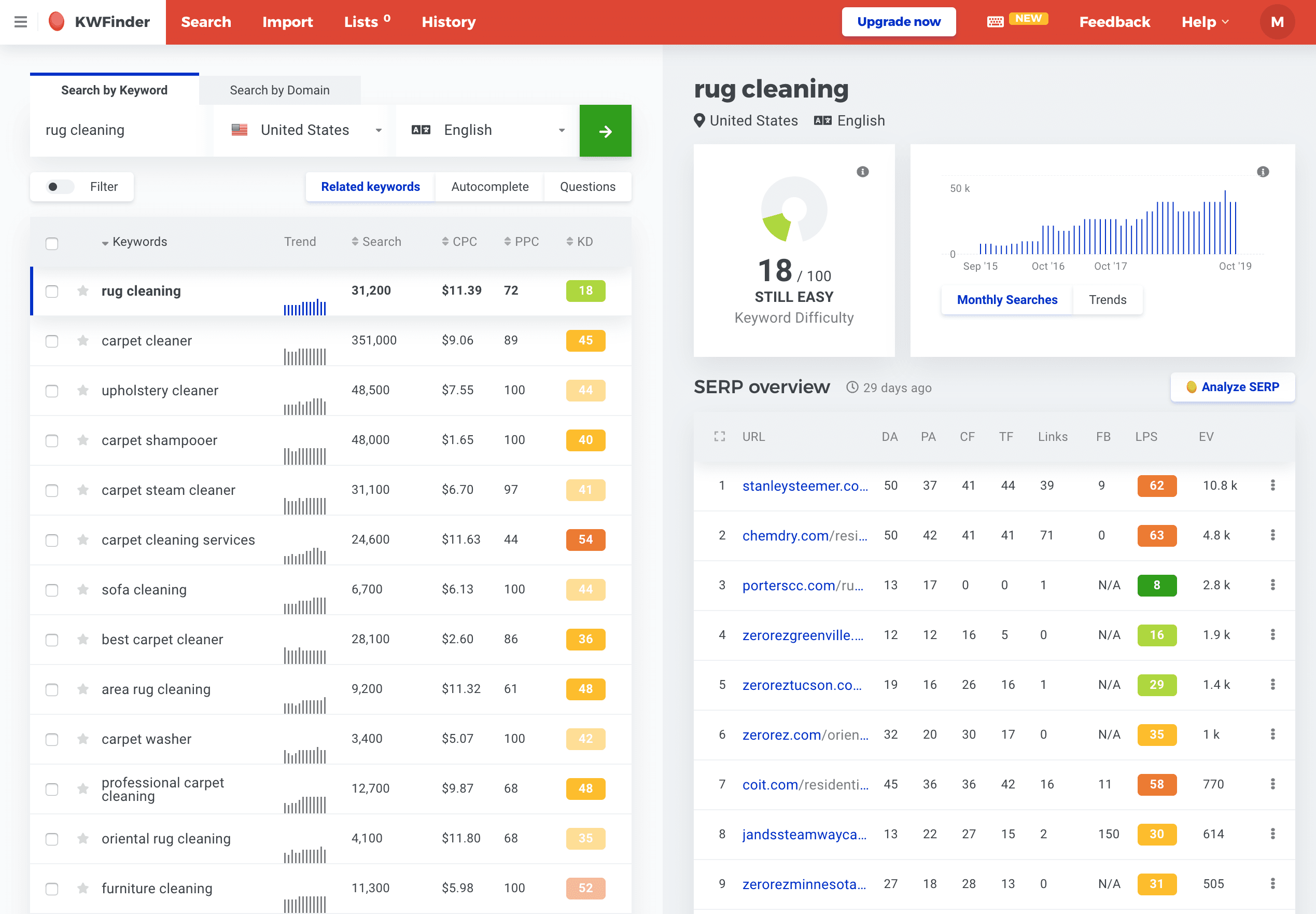Open options menu for stanleysteemer result

click(x=1272, y=486)
